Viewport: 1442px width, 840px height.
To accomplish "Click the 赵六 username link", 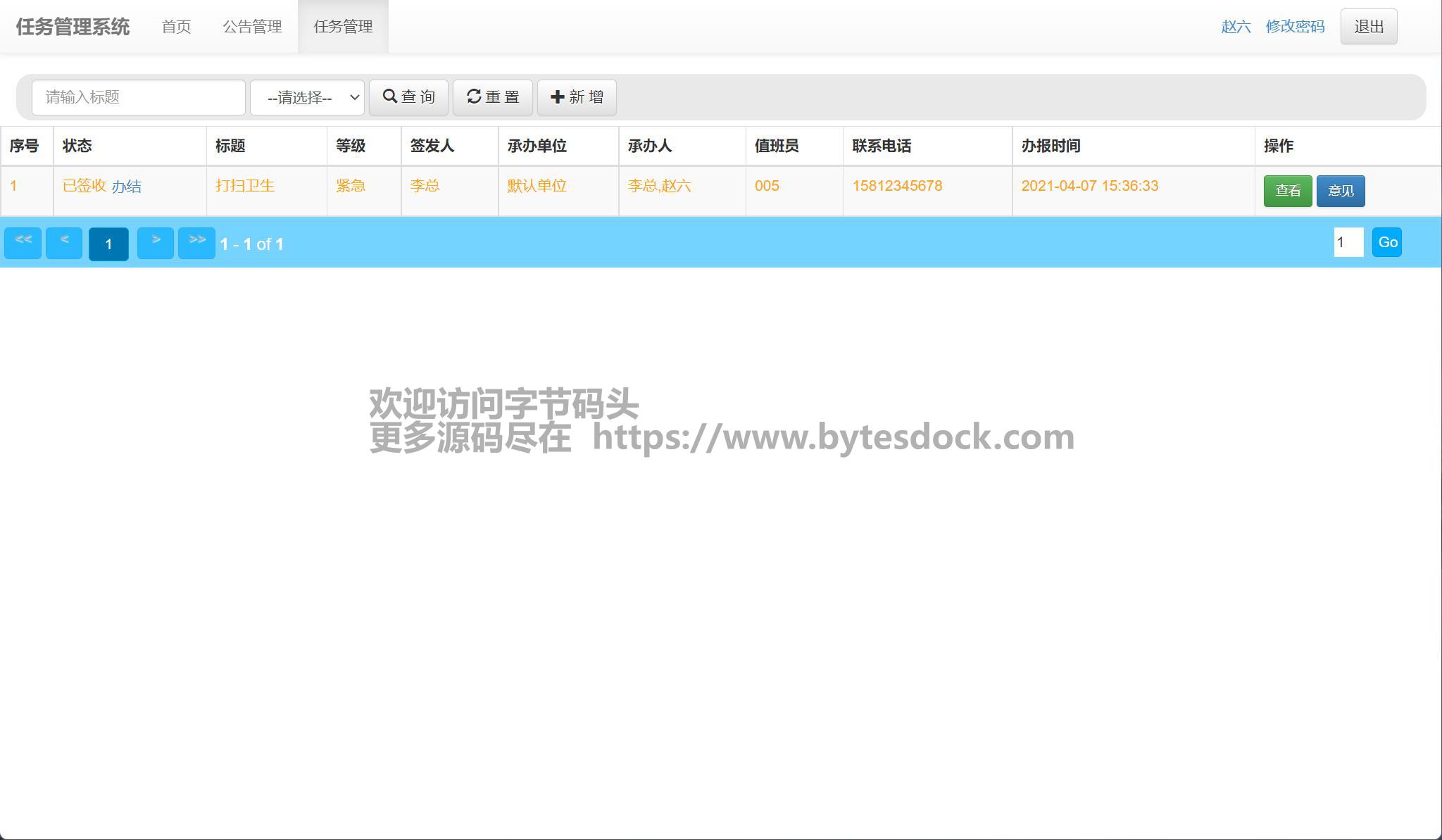I will click(1235, 27).
